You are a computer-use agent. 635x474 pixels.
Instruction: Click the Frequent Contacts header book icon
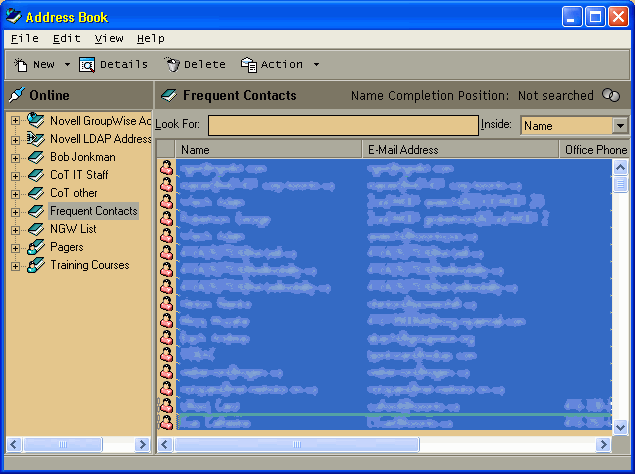(x=169, y=96)
